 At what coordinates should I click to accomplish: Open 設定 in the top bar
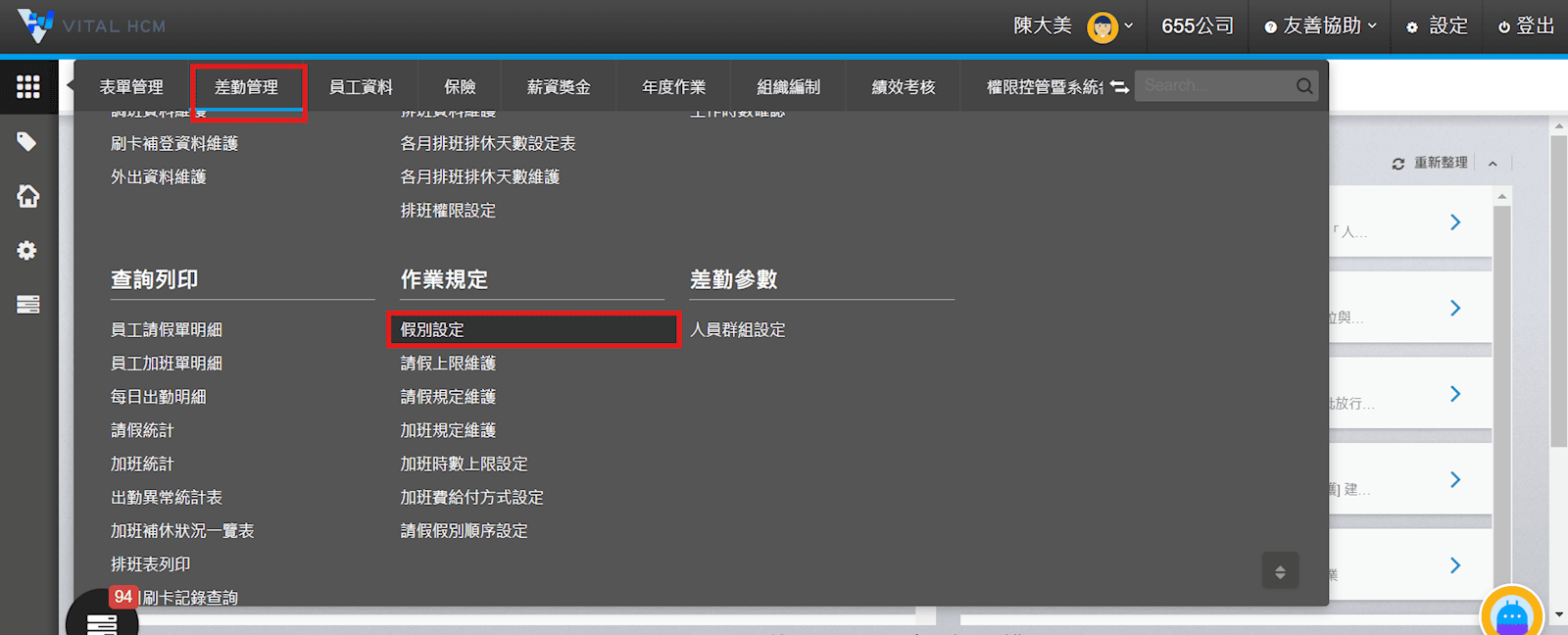pyautogui.click(x=1438, y=26)
